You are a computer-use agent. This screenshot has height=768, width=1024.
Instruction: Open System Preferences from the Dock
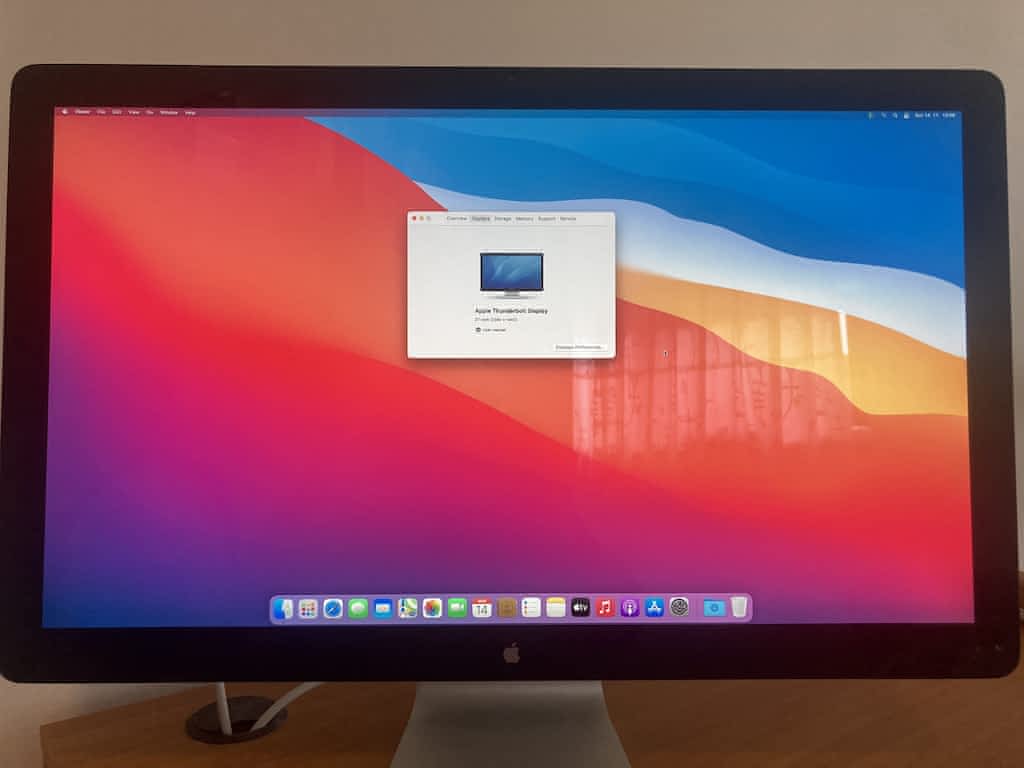pos(679,608)
